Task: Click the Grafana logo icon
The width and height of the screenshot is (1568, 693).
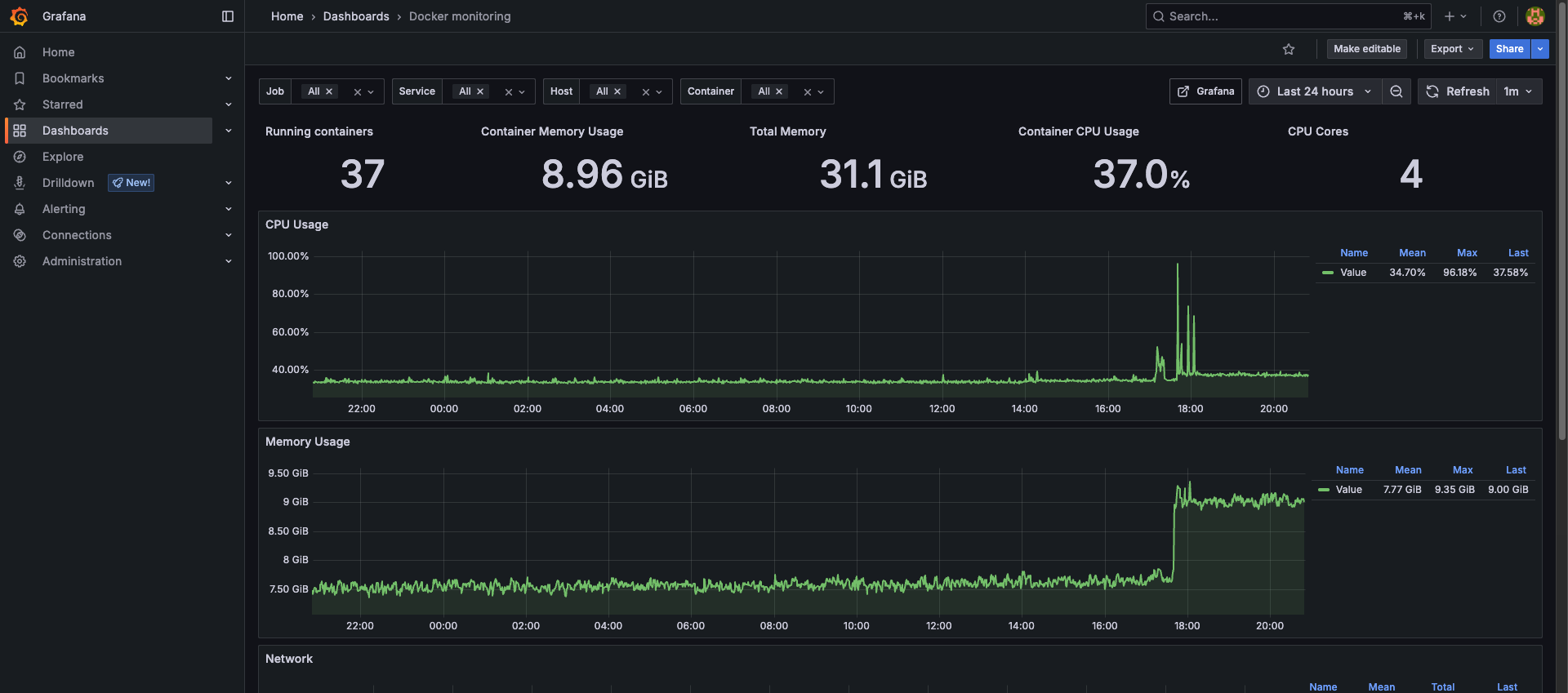Action: [x=20, y=16]
